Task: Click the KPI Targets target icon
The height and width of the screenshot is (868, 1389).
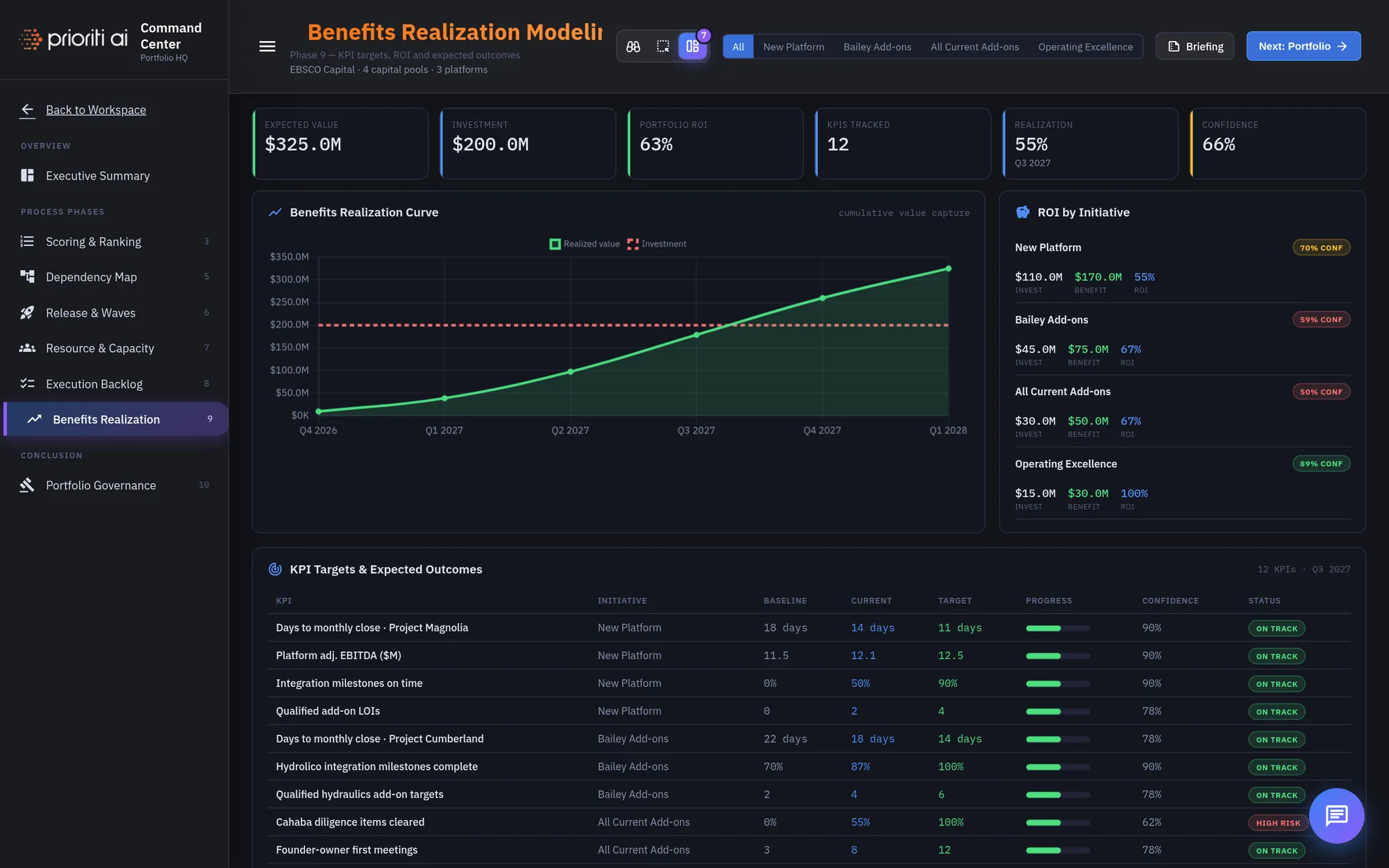Action: (275, 569)
